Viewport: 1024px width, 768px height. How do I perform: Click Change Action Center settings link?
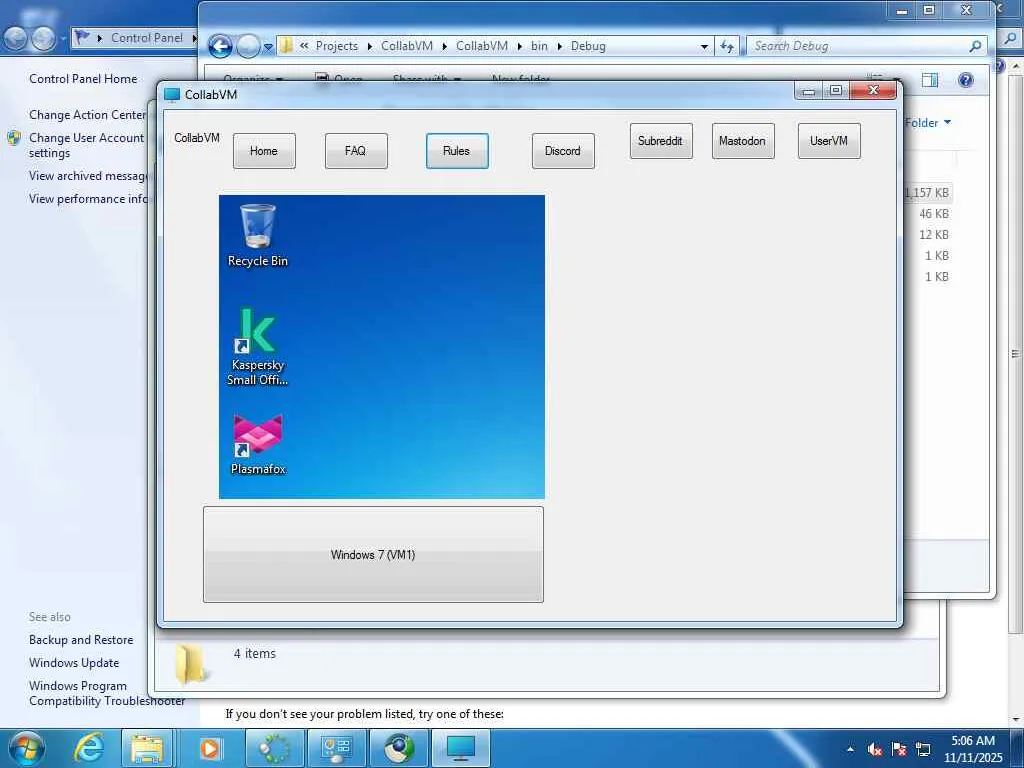88,114
